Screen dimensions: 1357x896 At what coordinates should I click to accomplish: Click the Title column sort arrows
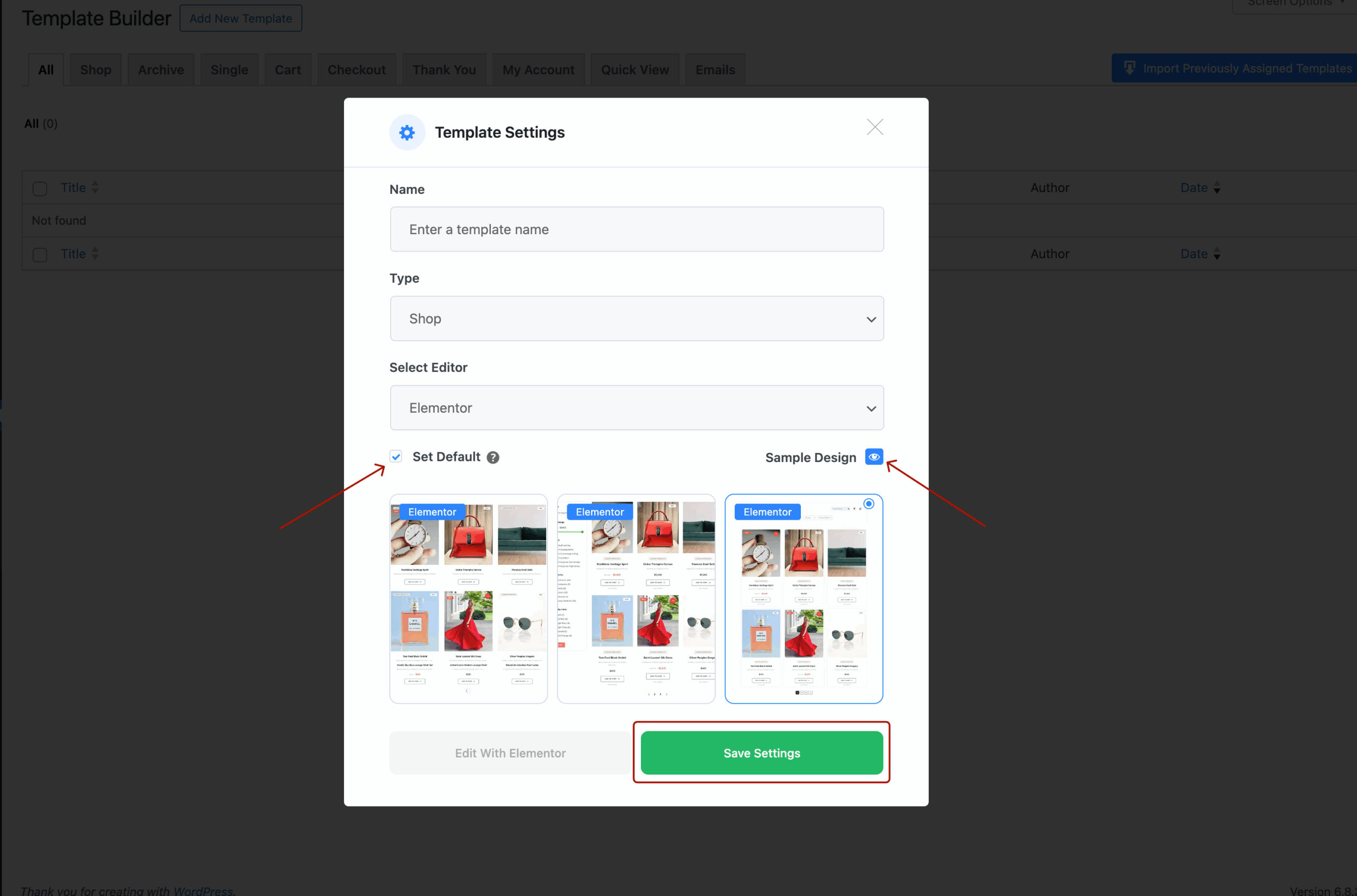(95, 188)
